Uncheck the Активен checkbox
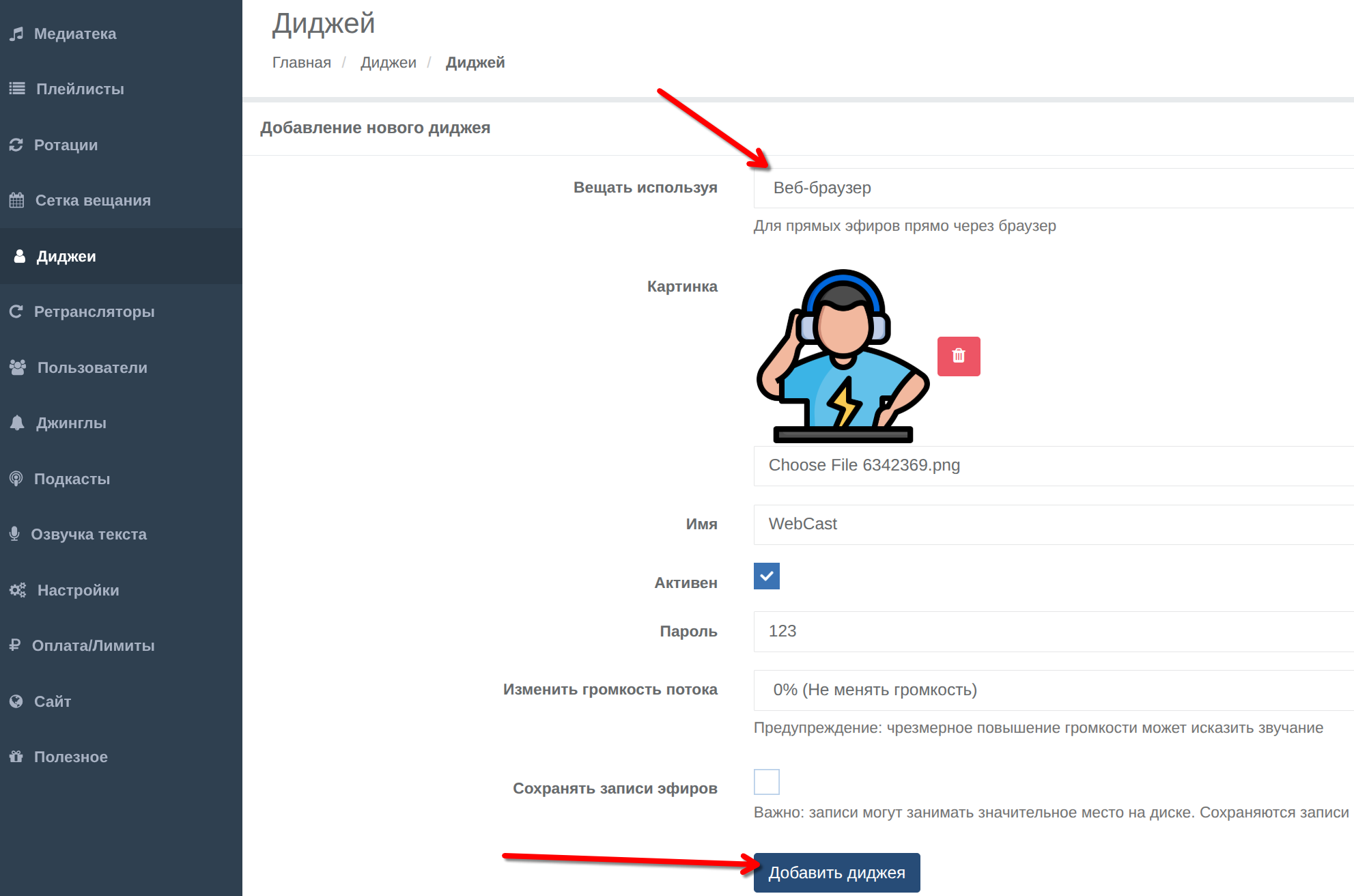The width and height of the screenshot is (1354, 896). pyautogui.click(x=766, y=576)
